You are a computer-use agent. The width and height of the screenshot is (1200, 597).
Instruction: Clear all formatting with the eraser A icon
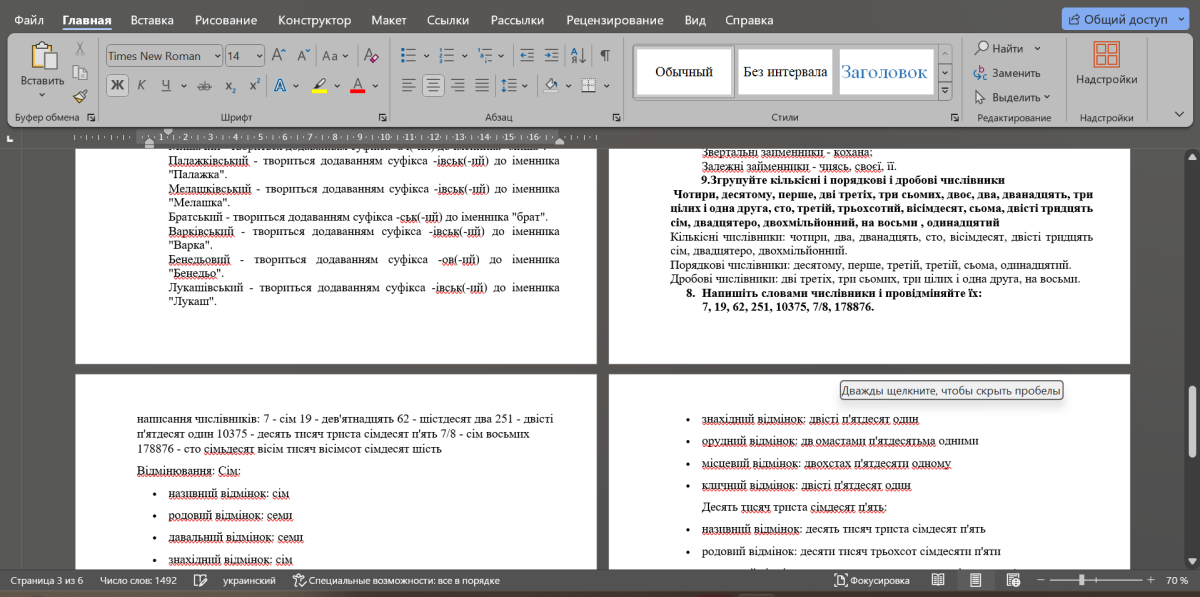371,56
